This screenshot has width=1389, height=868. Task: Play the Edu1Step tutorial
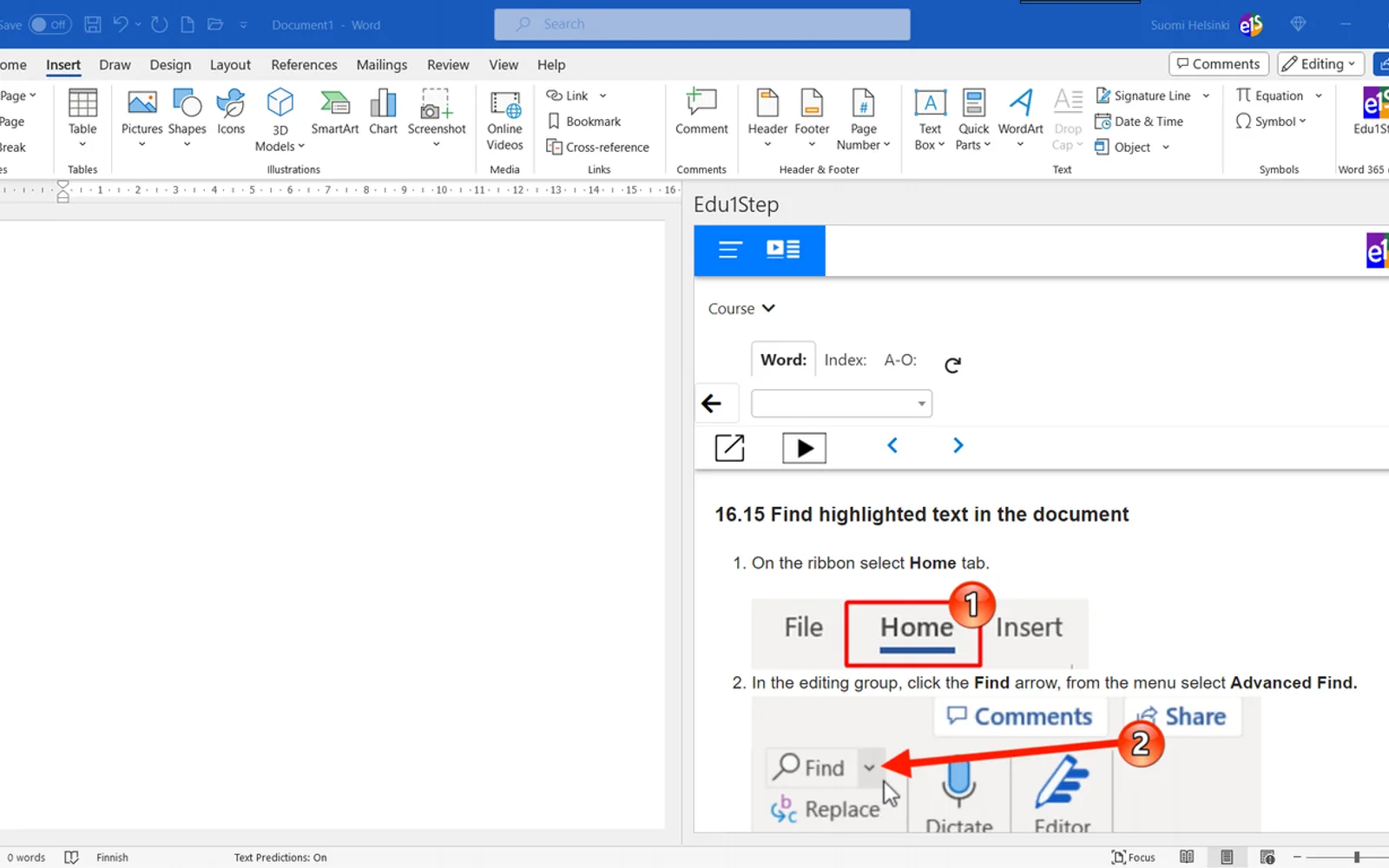click(805, 448)
